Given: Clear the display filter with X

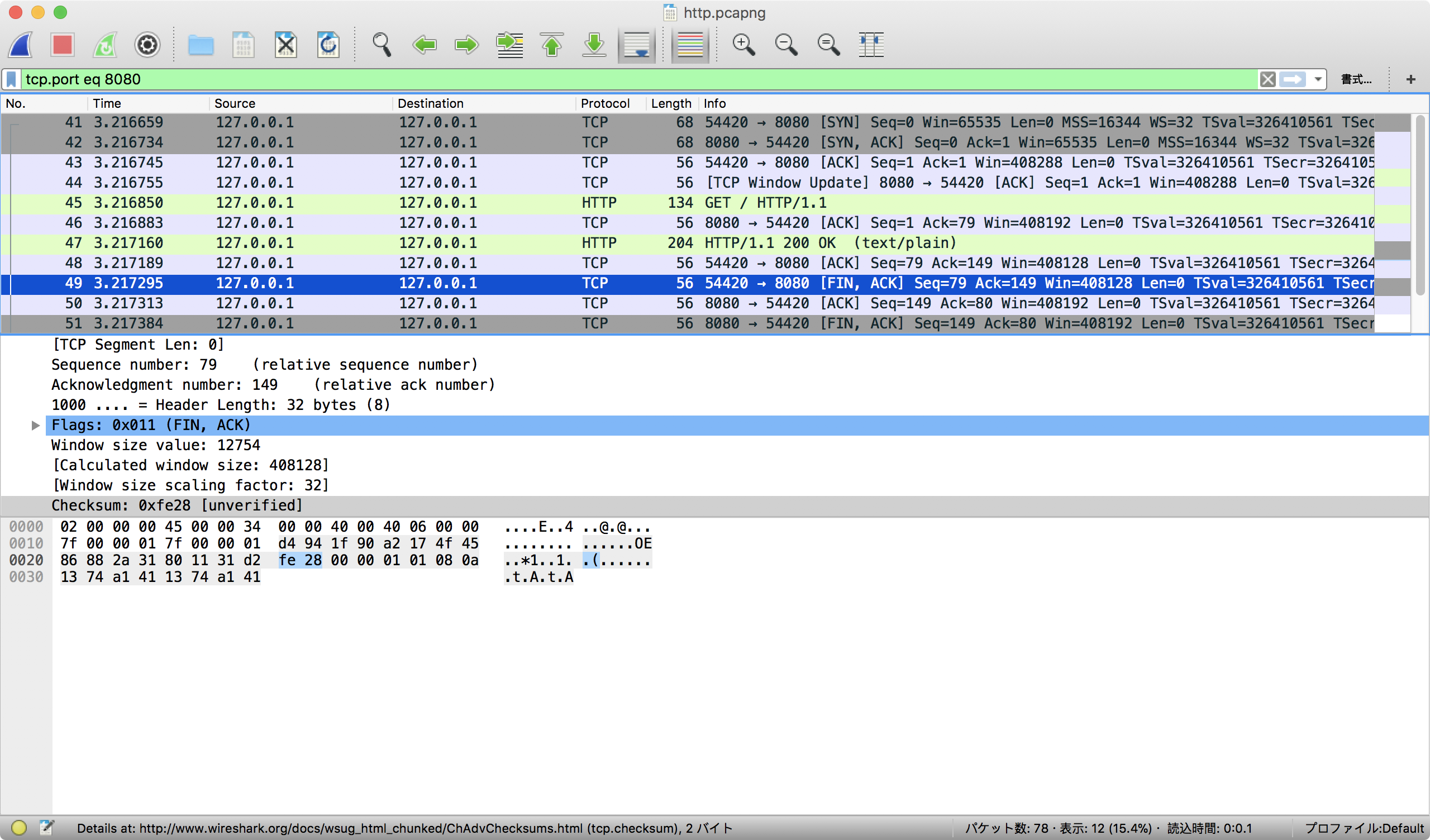Looking at the screenshot, I should (1267, 79).
